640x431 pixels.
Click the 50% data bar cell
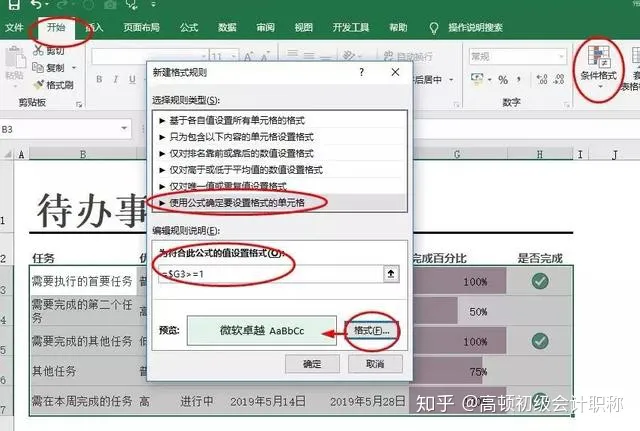(459, 312)
